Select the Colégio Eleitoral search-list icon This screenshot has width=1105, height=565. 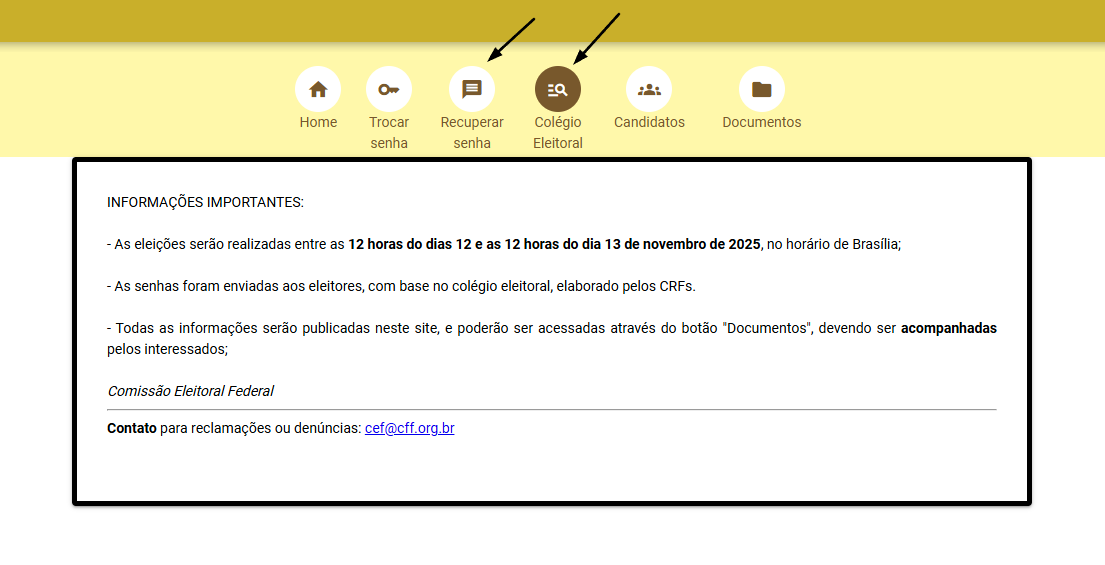[x=558, y=89]
